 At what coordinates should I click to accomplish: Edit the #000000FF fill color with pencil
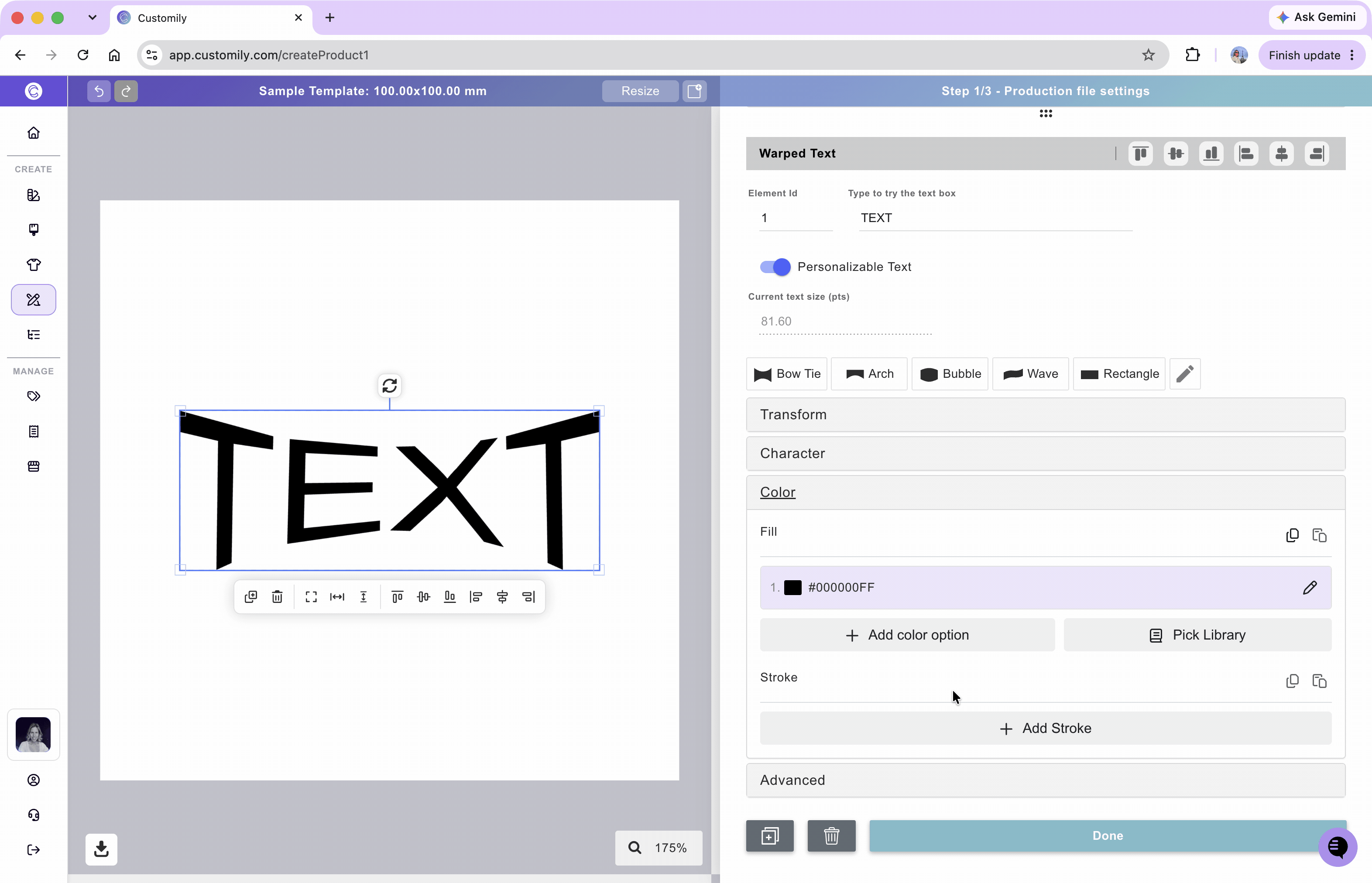coord(1310,588)
